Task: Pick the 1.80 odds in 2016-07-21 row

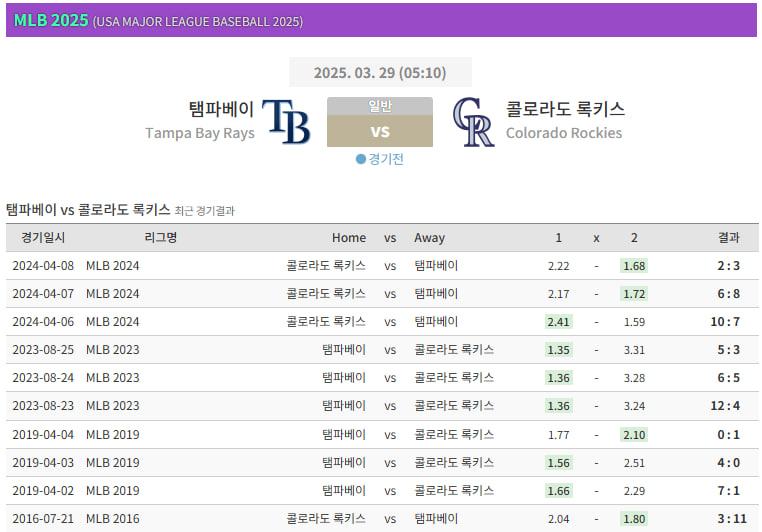Action: click(634, 519)
